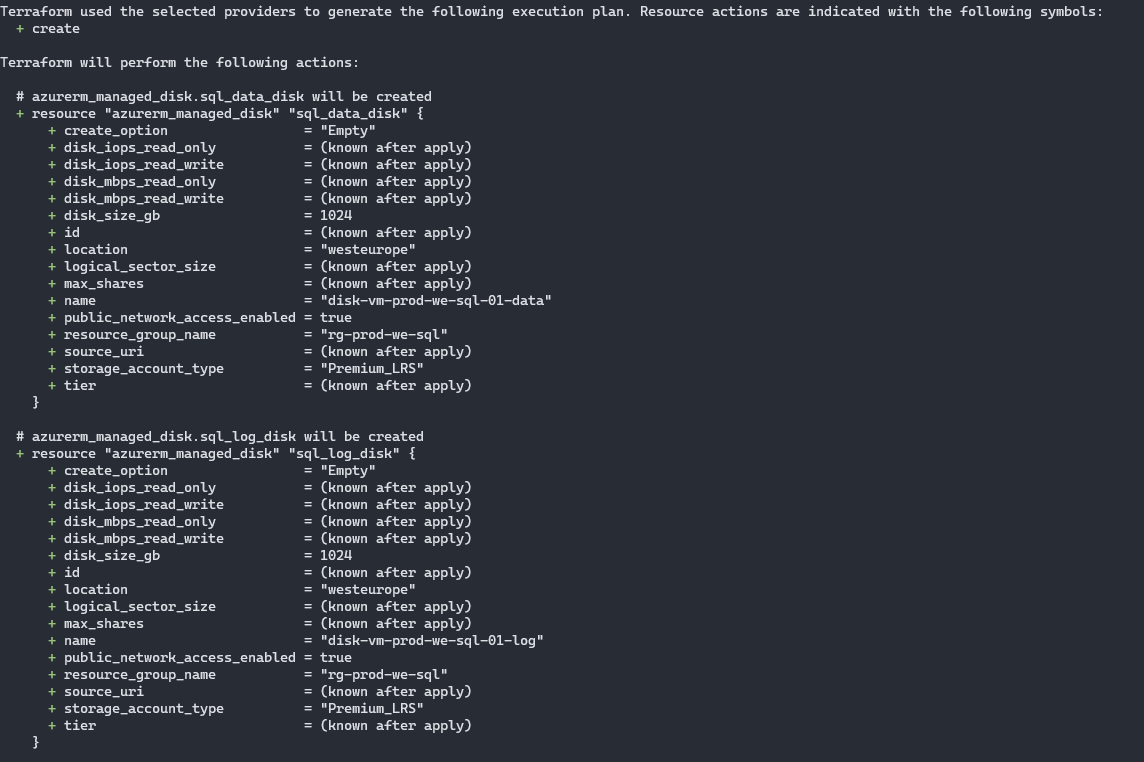Click "Terraform will perform the following actions:" text
1144x762 pixels.
tap(180, 63)
